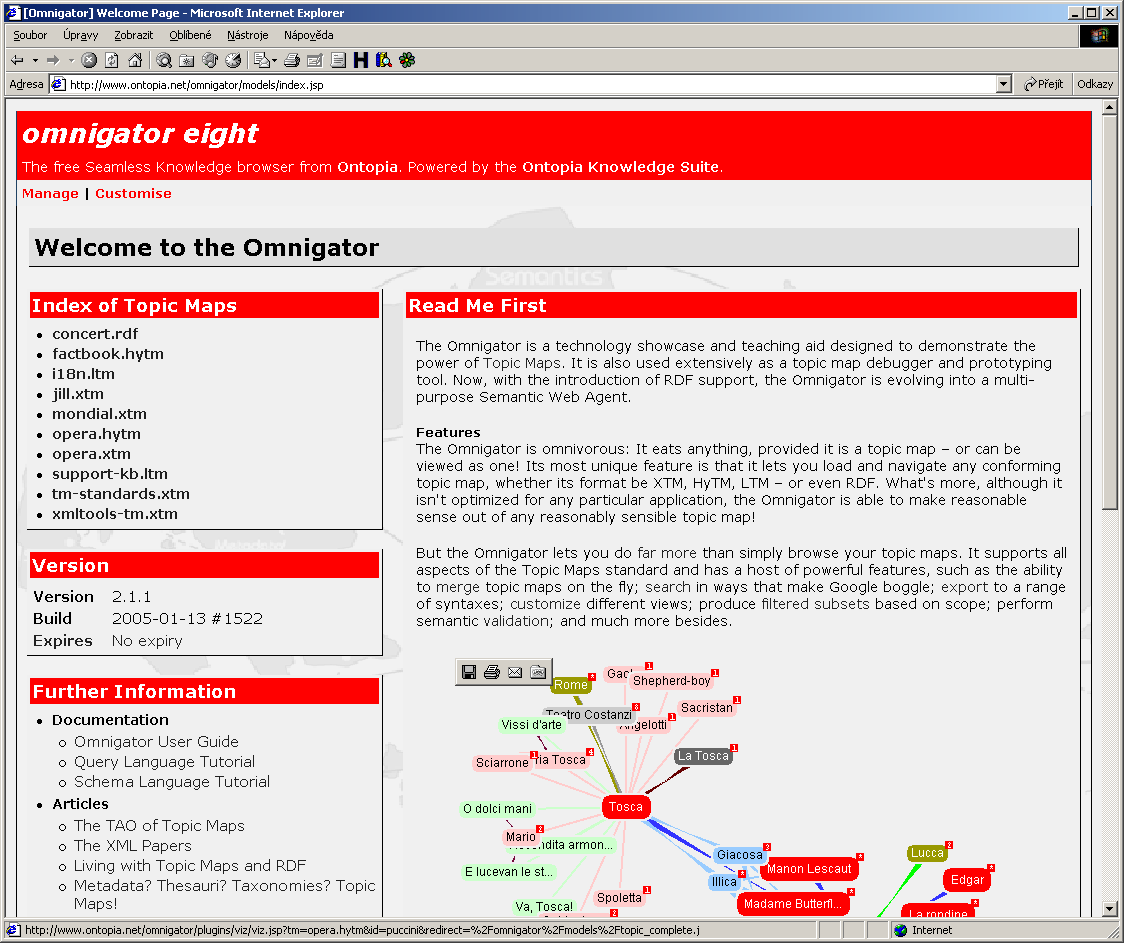Viewport: 1124px width, 943px height.
Task: Click the envelope mail icon over graph
Action: [515, 672]
